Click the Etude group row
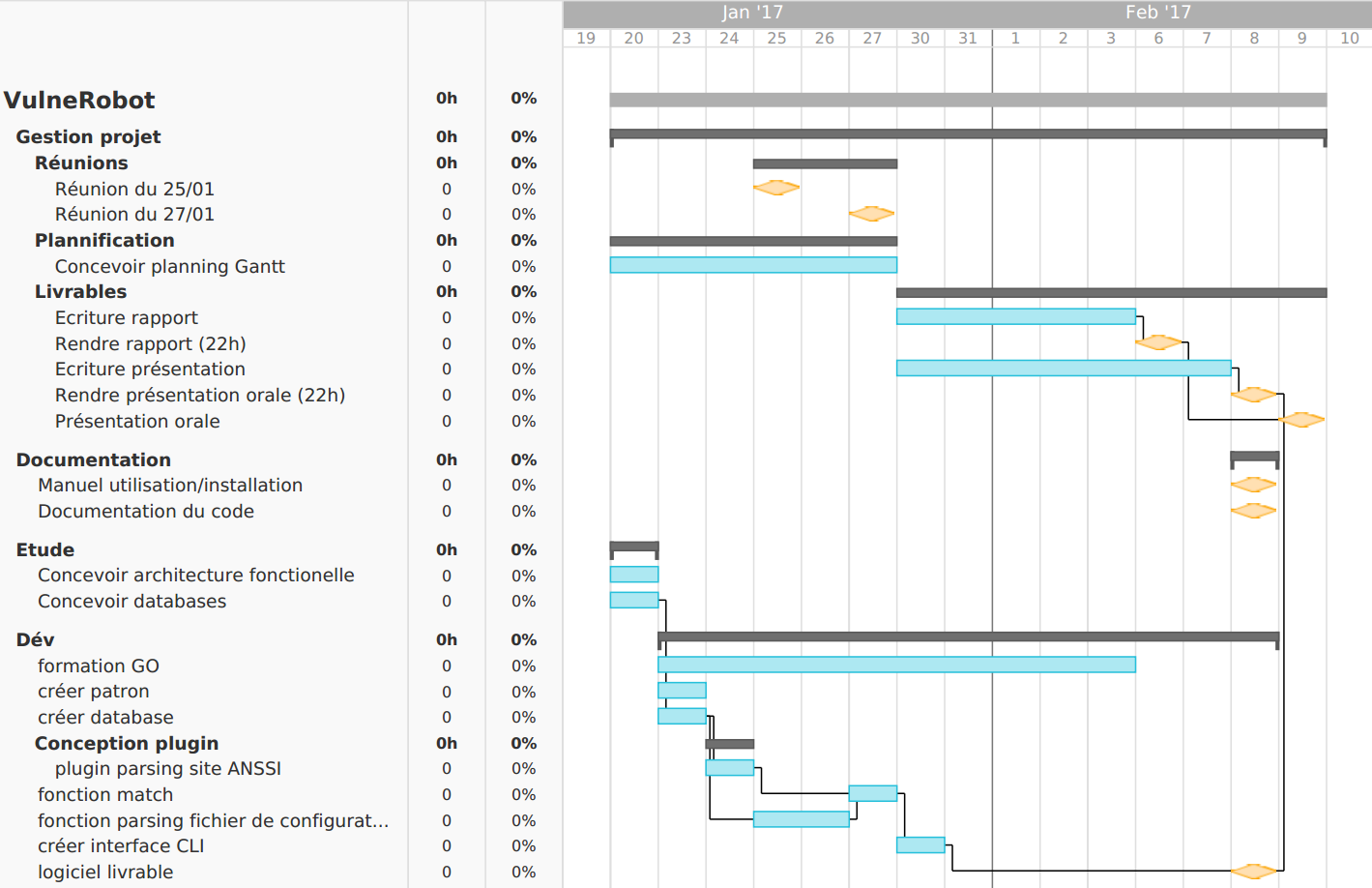Screen dimensions: 1372x888 pos(44,549)
